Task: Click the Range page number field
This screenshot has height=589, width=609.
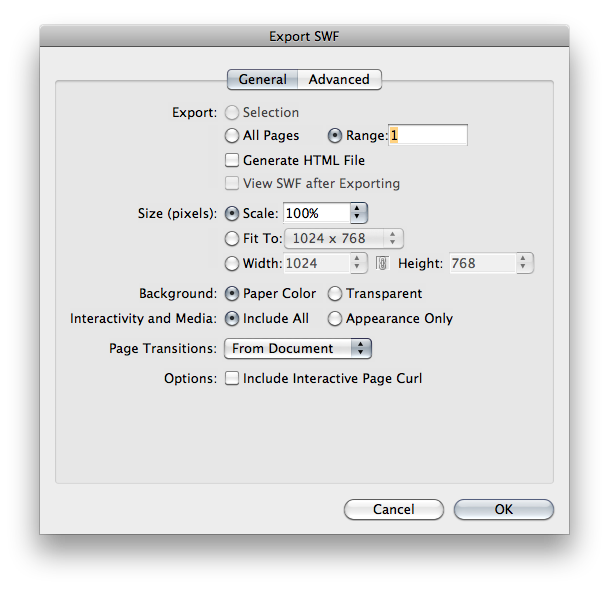Action: 429,136
